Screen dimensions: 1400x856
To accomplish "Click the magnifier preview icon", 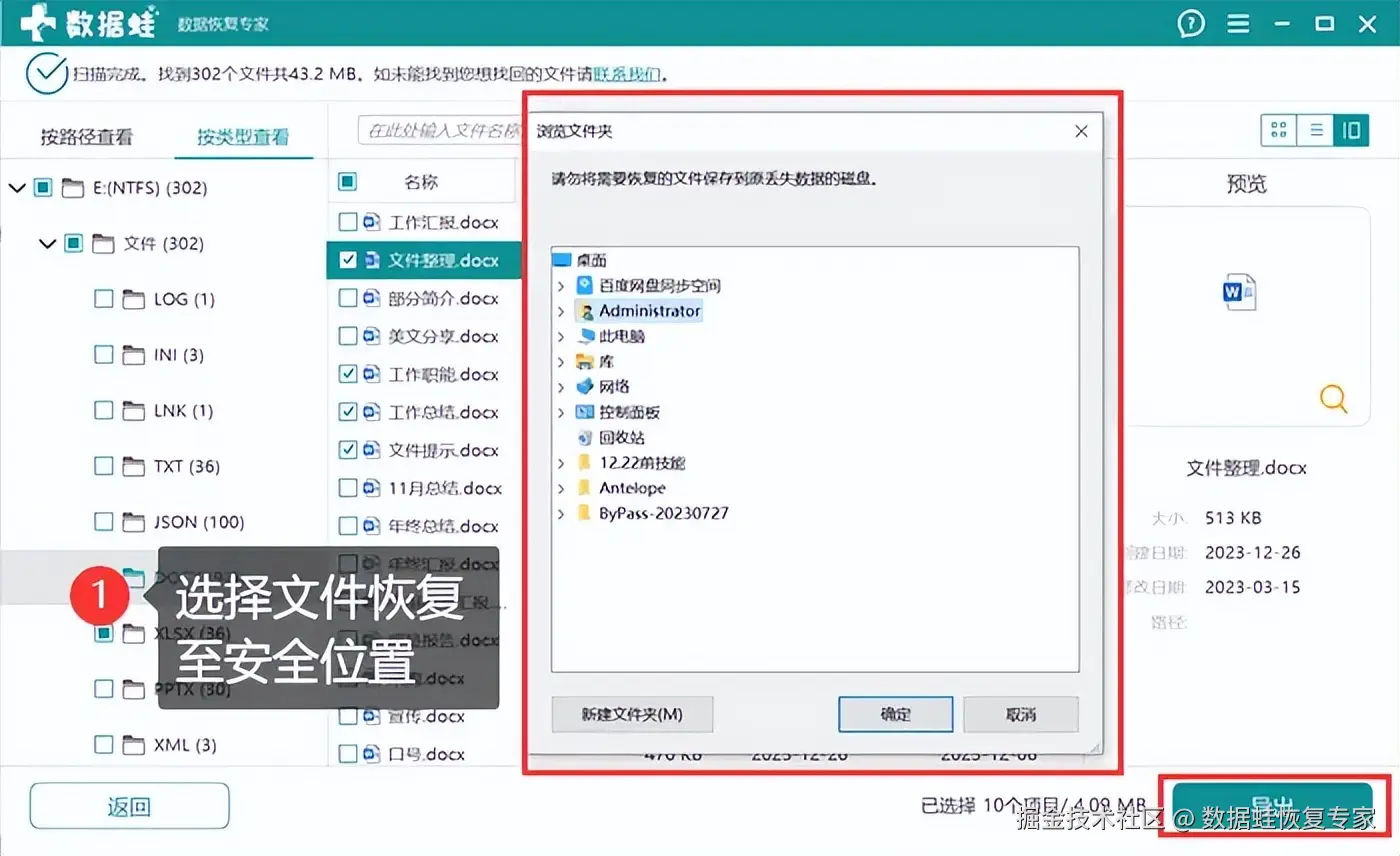I will click(1333, 399).
